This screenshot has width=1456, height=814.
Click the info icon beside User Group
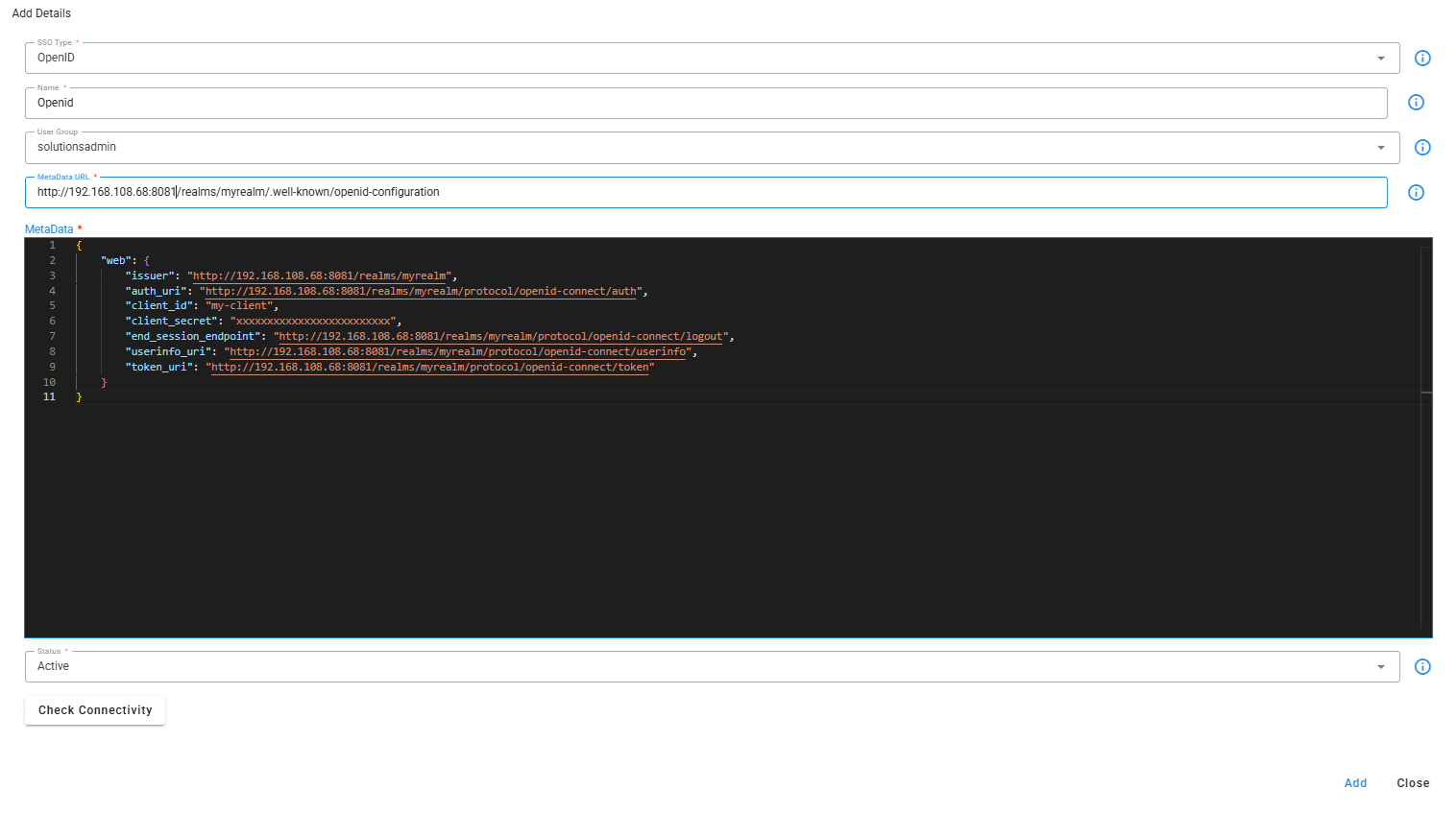point(1422,147)
